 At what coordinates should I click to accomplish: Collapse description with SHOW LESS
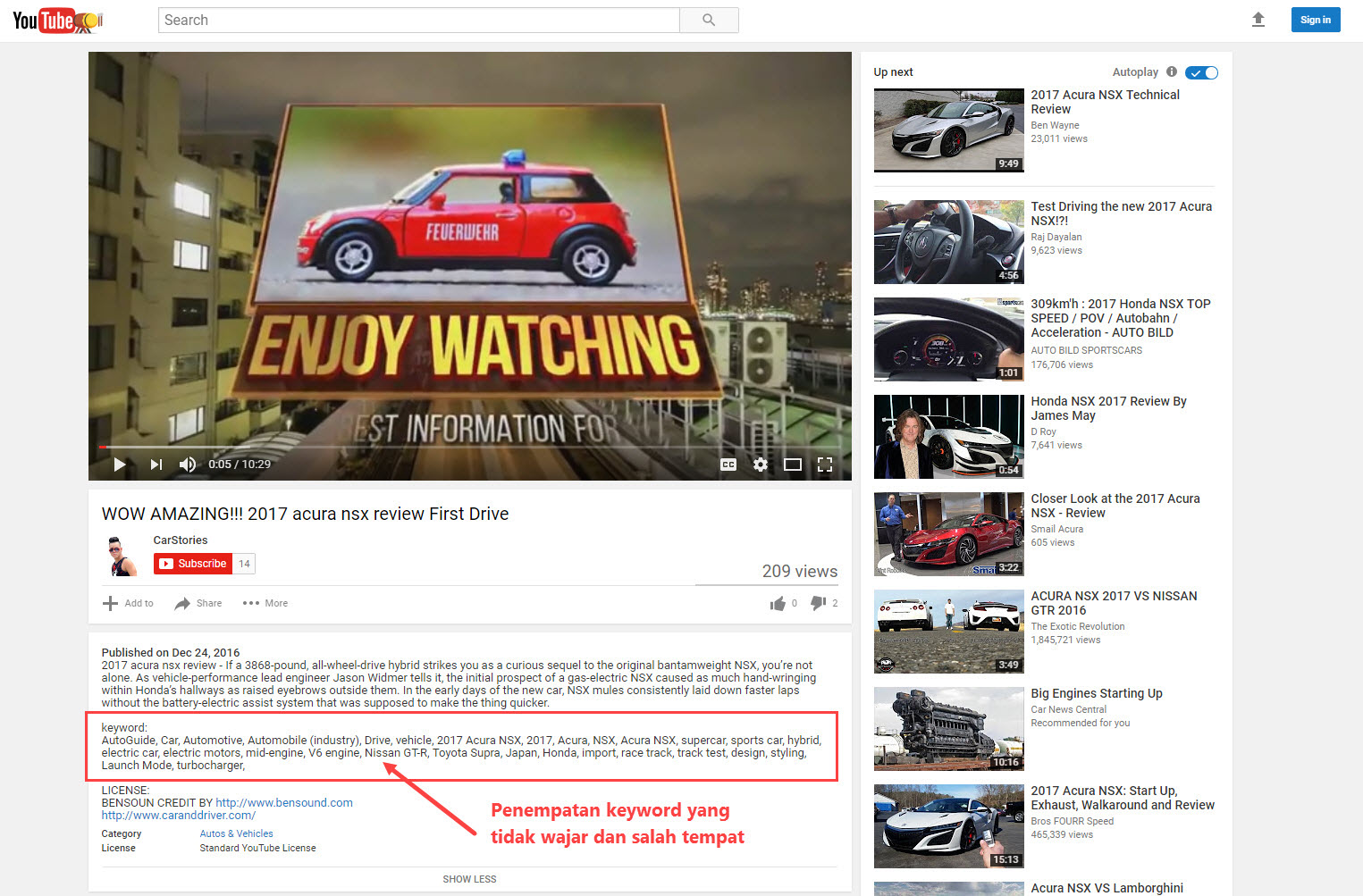(x=469, y=879)
